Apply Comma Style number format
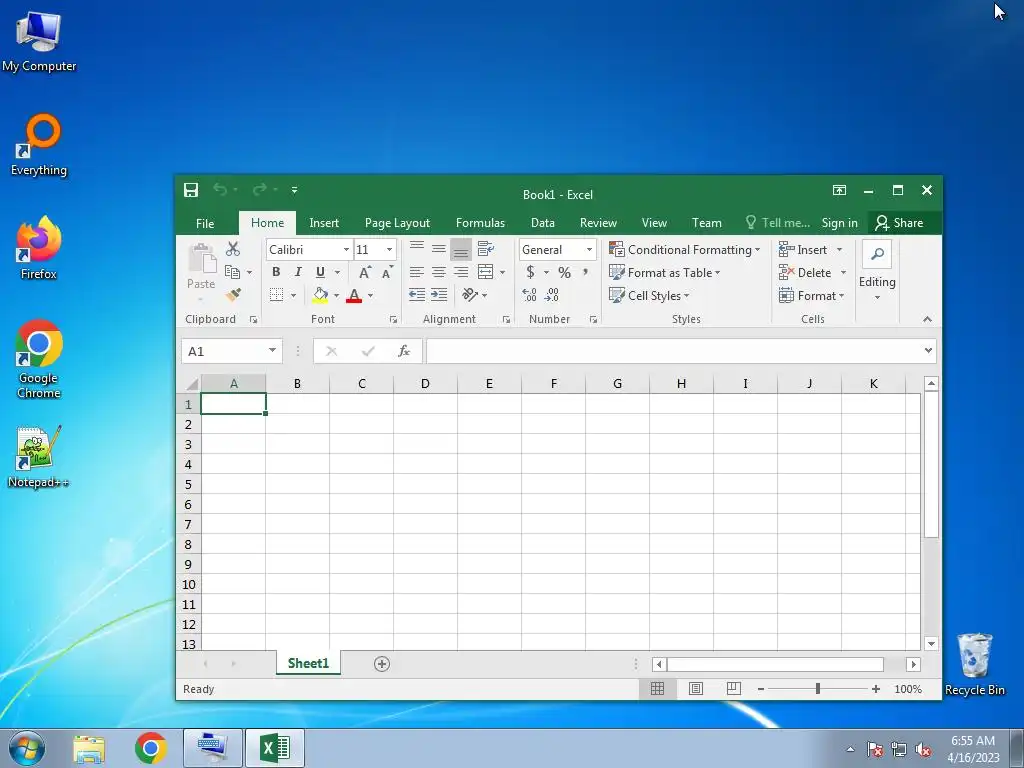This screenshot has width=1024, height=768. click(585, 272)
